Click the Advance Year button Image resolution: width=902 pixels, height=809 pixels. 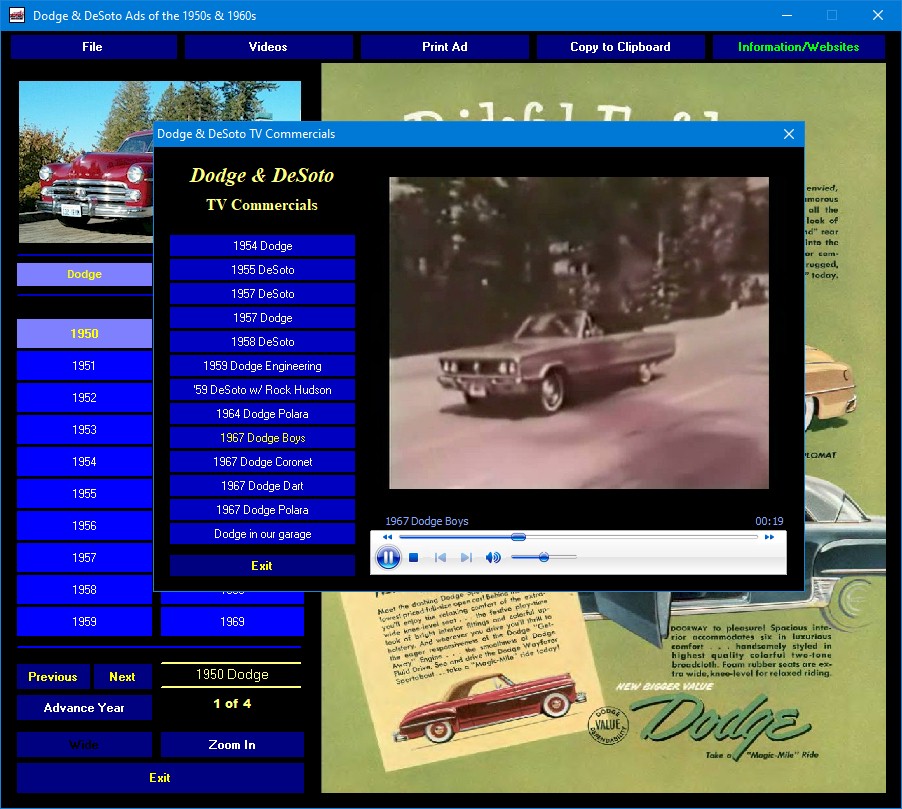84,708
